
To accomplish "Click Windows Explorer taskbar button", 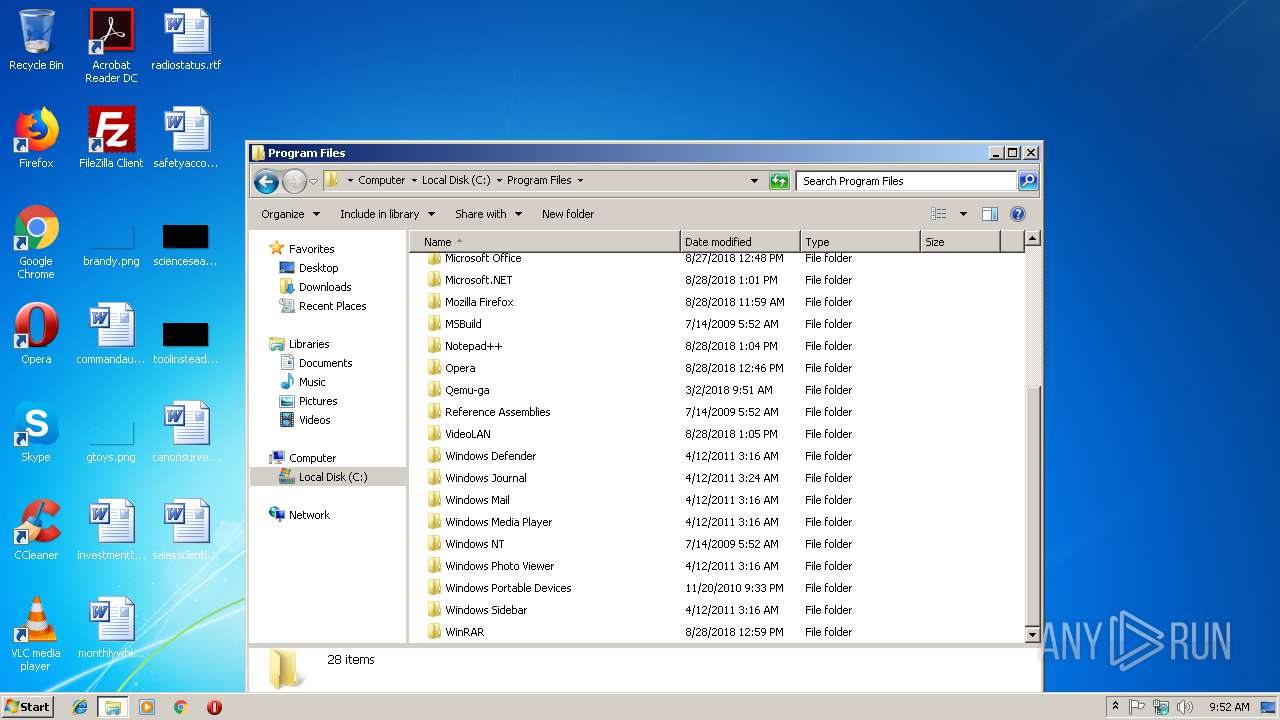I will tap(113, 707).
